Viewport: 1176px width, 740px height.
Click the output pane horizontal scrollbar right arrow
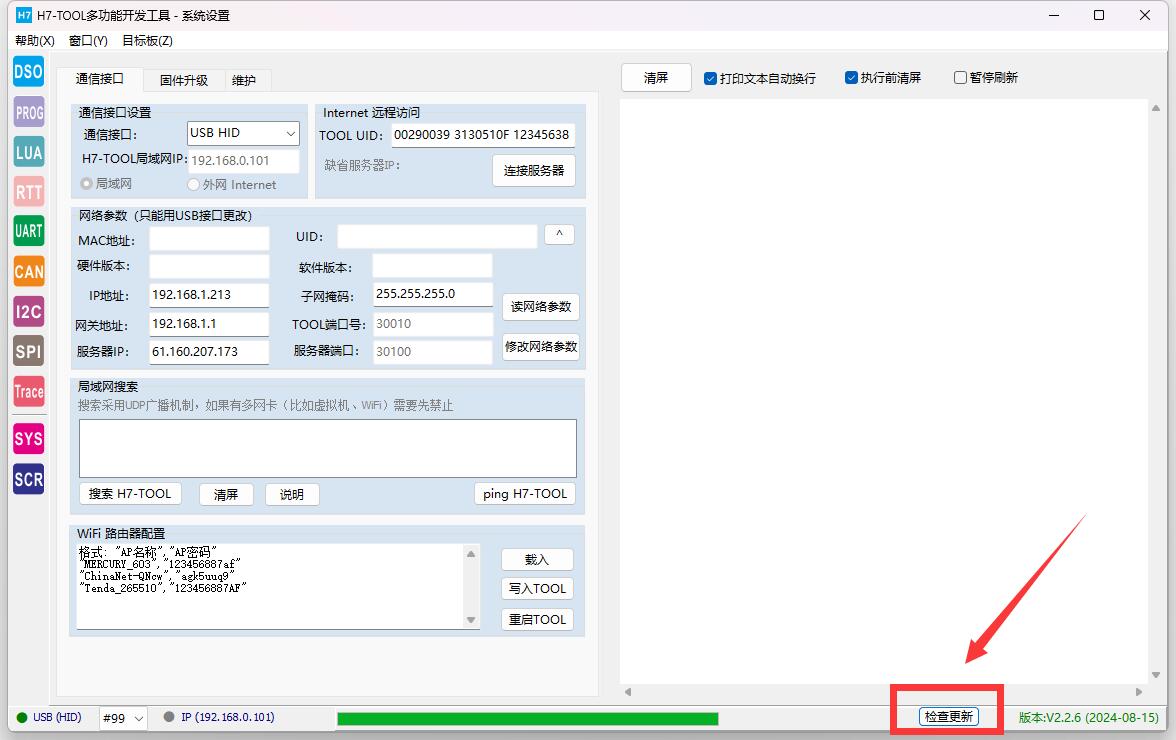pos(1138,692)
